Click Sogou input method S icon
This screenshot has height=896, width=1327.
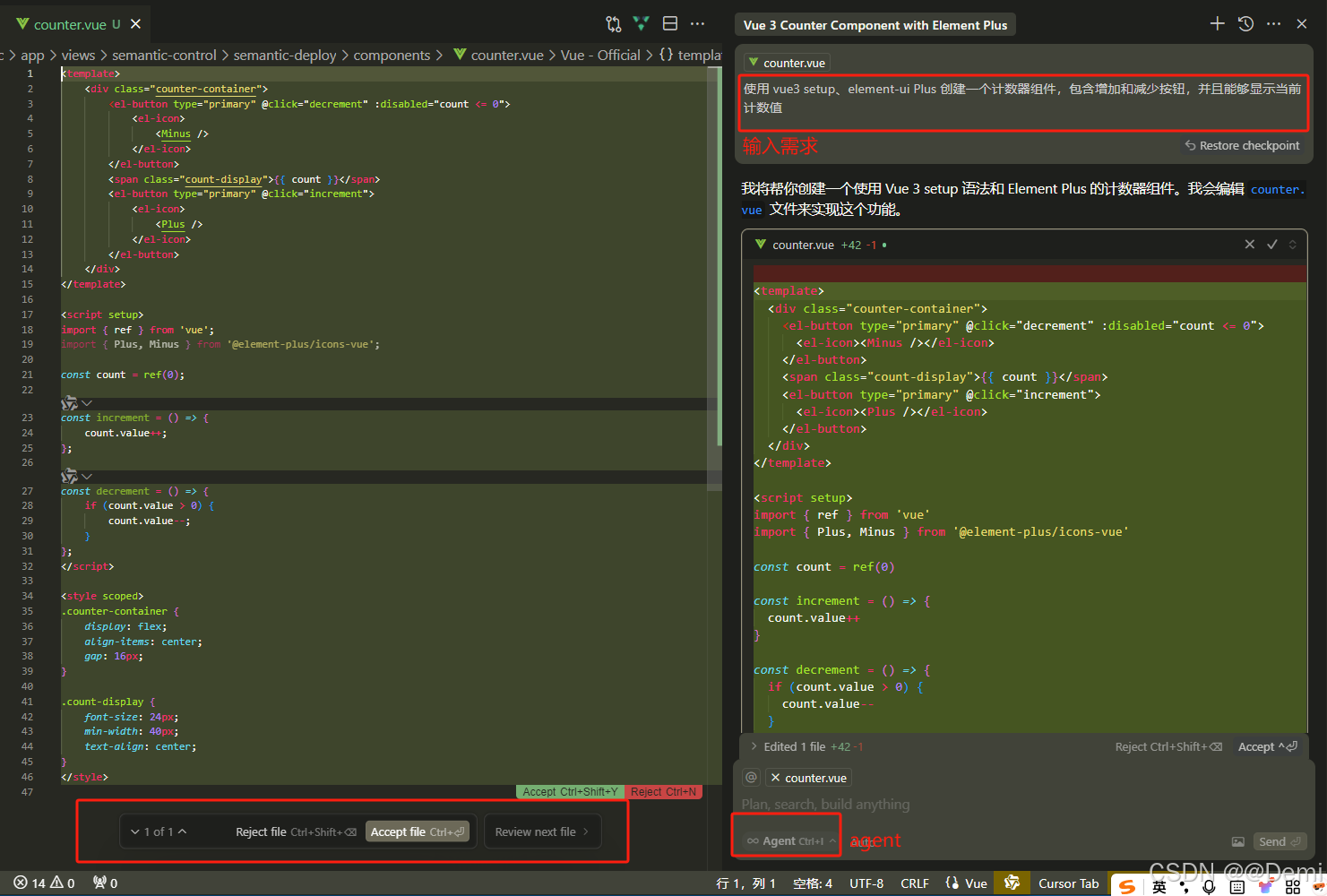pyautogui.click(x=1127, y=886)
